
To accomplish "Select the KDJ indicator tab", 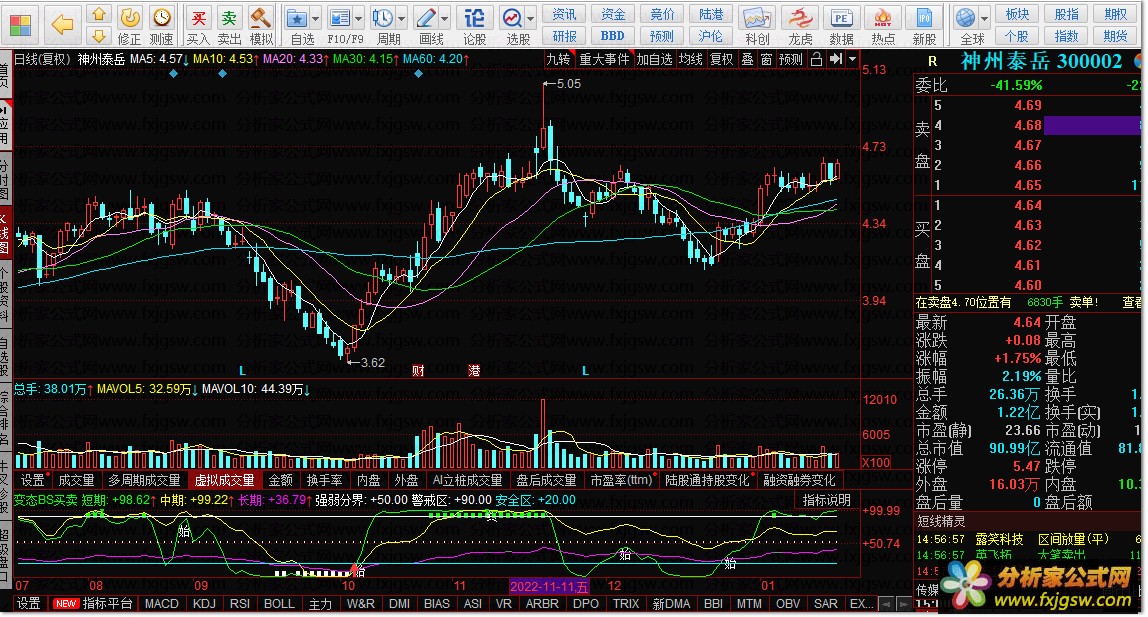I will (x=204, y=604).
